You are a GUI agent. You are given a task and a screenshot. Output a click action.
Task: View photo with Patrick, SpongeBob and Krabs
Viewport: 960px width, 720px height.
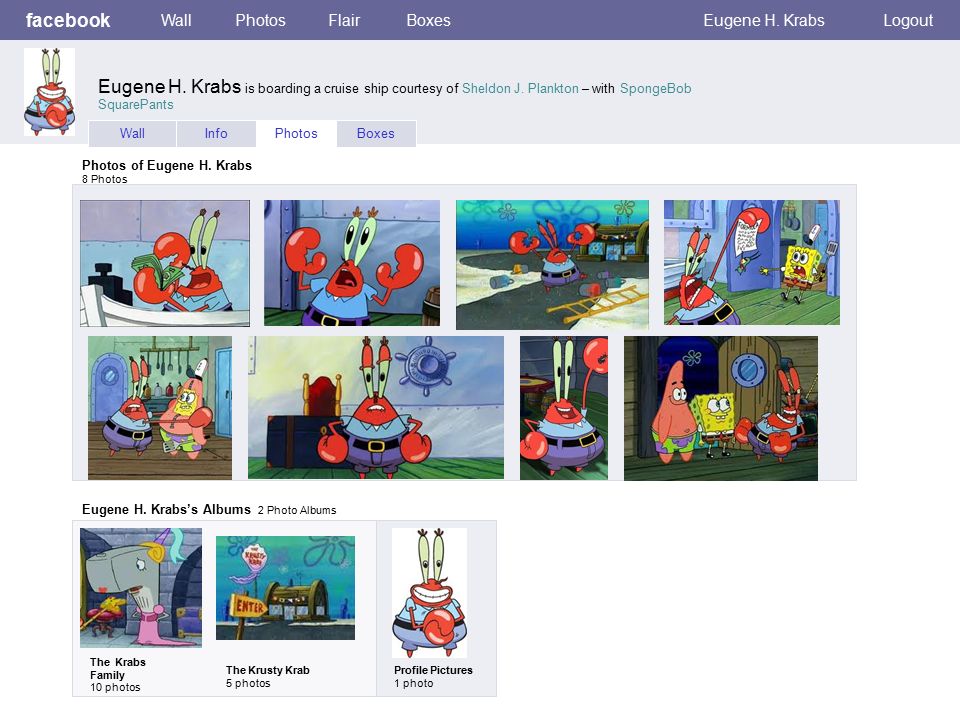(721, 408)
